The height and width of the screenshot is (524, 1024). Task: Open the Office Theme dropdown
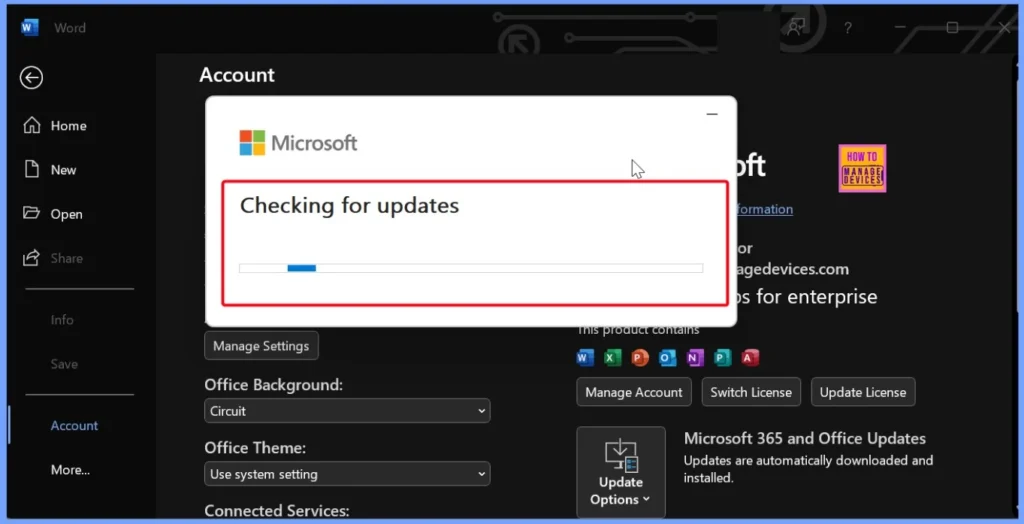coord(347,474)
